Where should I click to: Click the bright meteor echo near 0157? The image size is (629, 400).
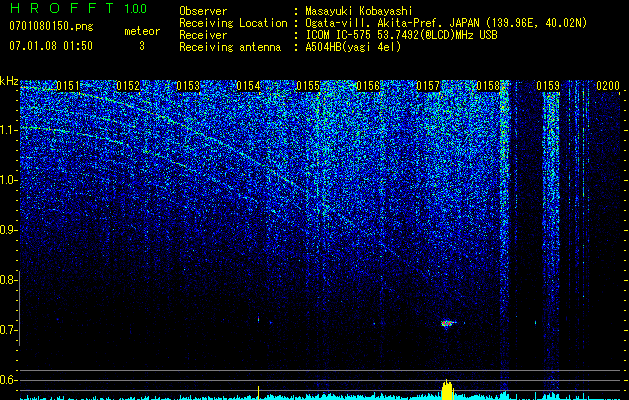tap(448, 323)
